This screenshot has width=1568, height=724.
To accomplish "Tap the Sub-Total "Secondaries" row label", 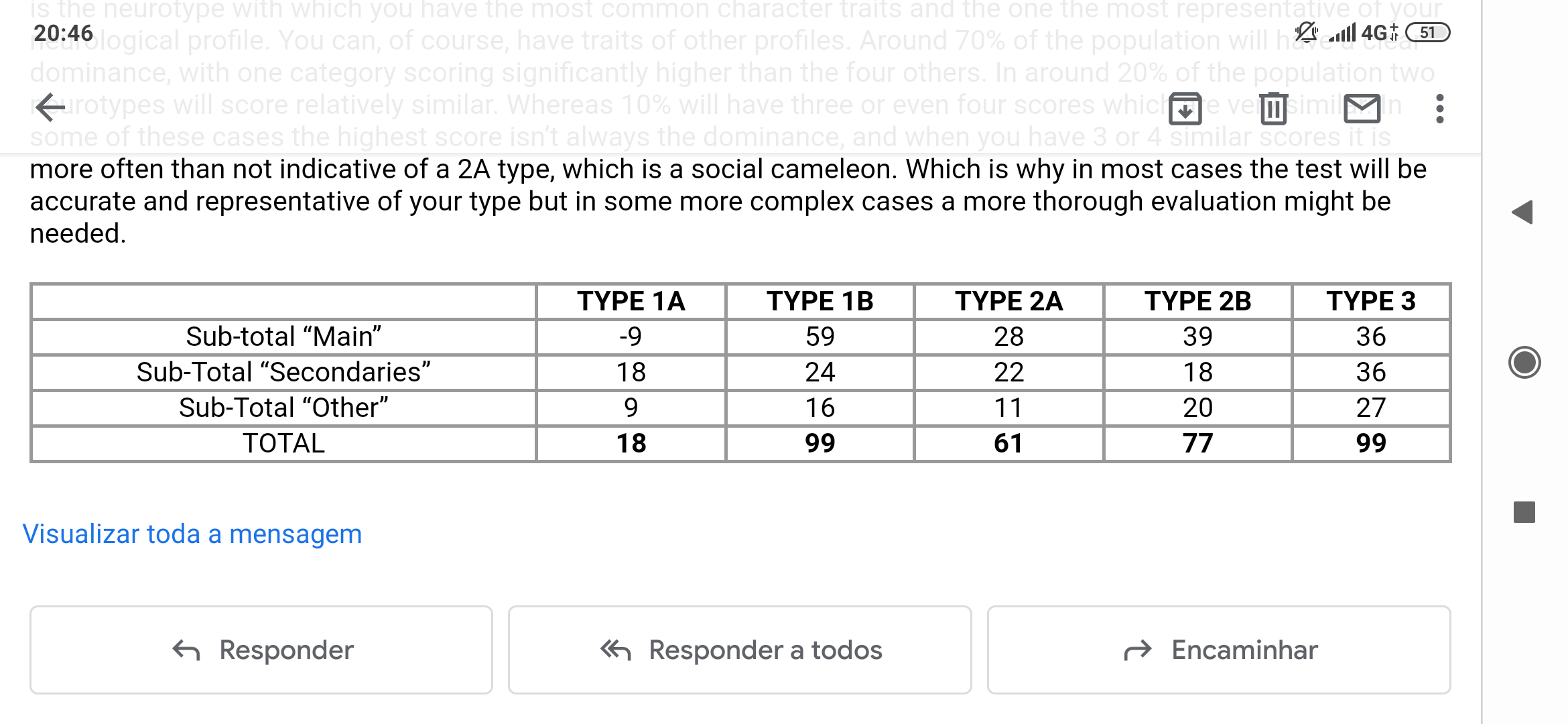I will (283, 373).
